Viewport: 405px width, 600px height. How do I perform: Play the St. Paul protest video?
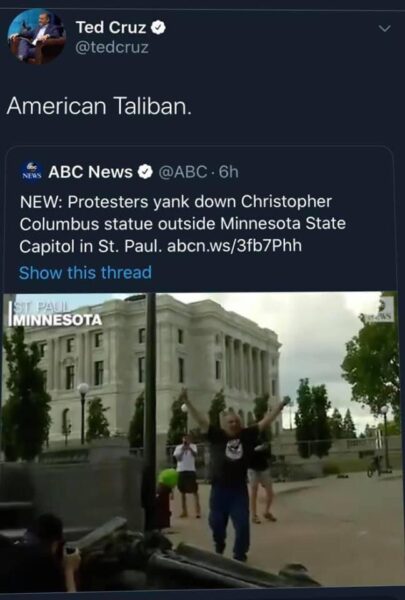coord(199,440)
